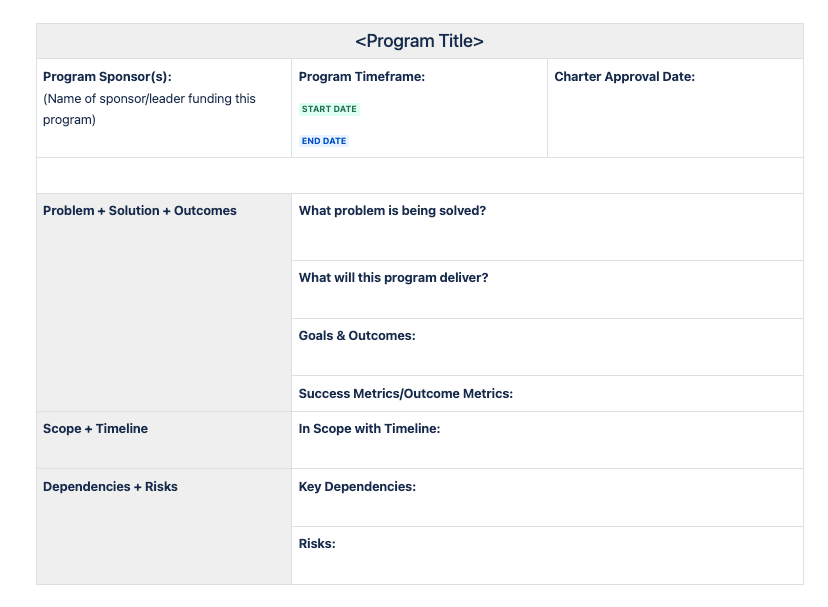Image resolution: width=828 pixels, height=607 pixels.
Task: Click blank area under Charter Approval Date
Action: pos(675,122)
